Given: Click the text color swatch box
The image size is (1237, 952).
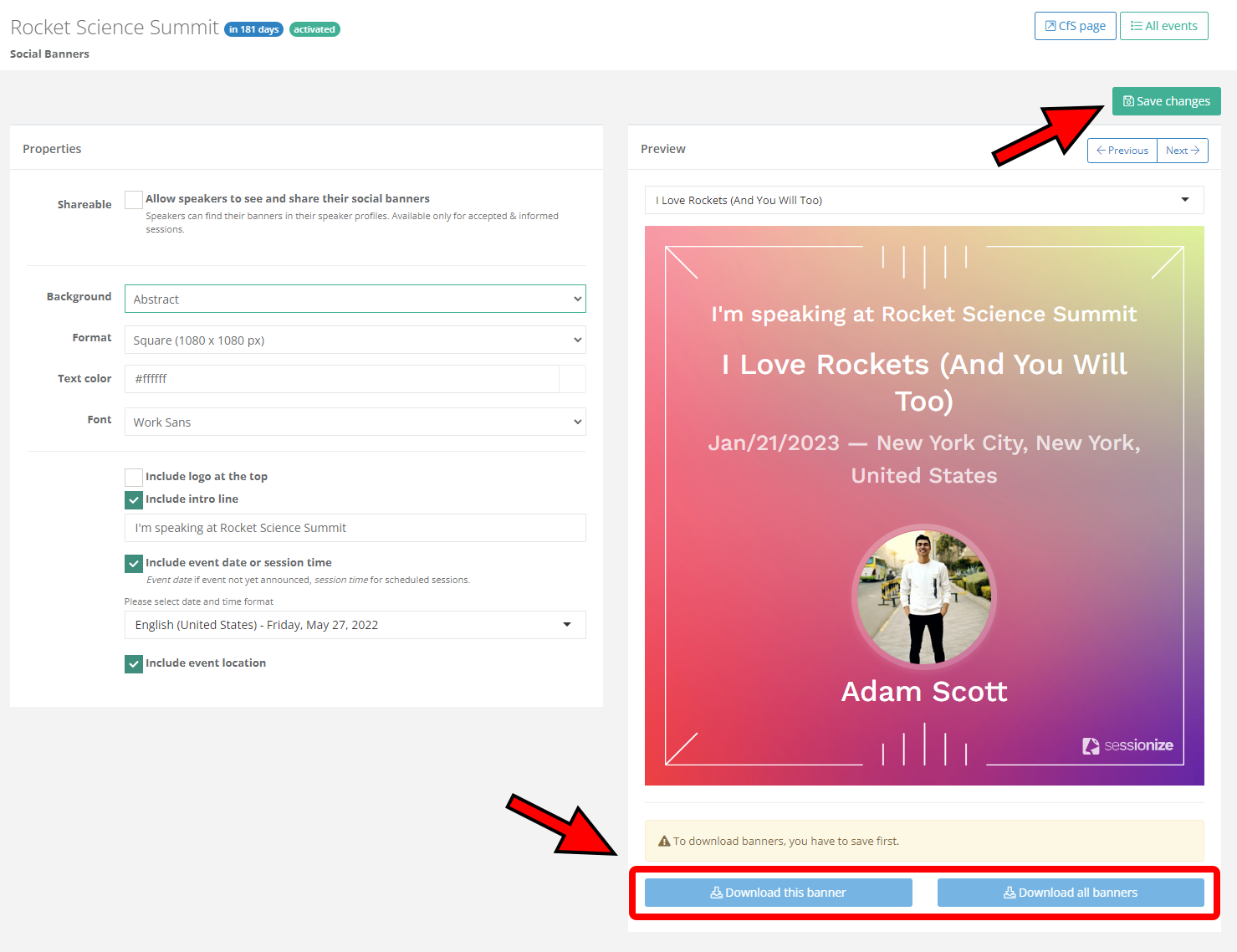Looking at the screenshot, I should [x=572, y=379].
